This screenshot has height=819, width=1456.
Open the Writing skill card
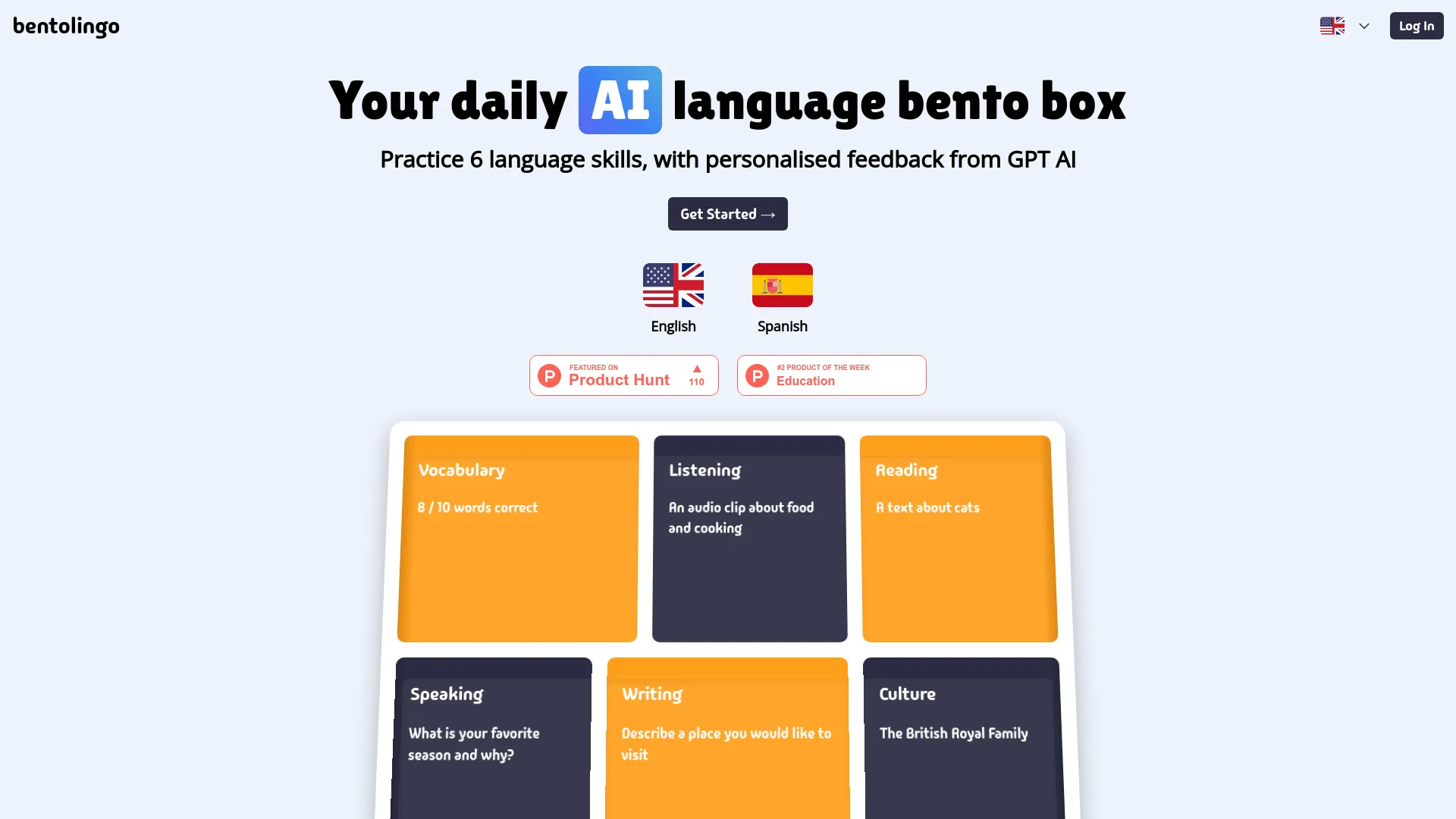tap(727, 738)
